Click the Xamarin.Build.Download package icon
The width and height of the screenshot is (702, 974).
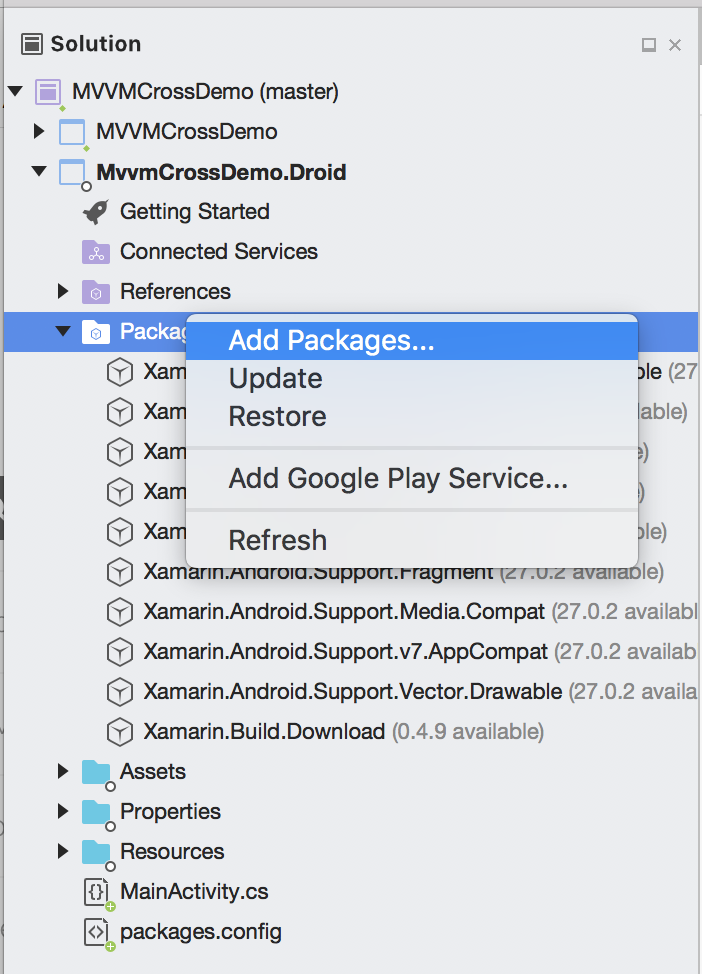(x=120, y=732)
